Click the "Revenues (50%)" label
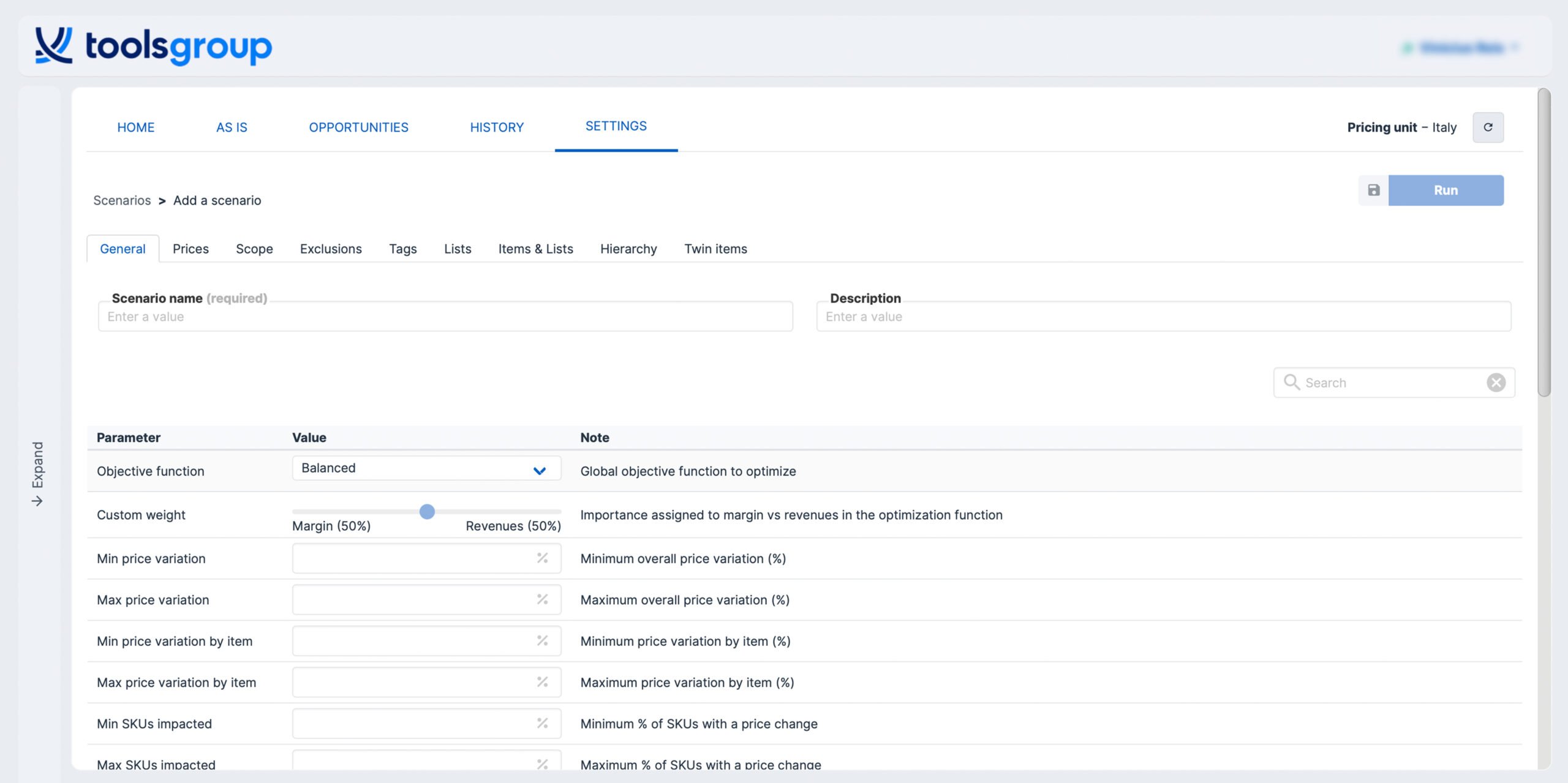Screen dimensions: 1568x783 513,526
